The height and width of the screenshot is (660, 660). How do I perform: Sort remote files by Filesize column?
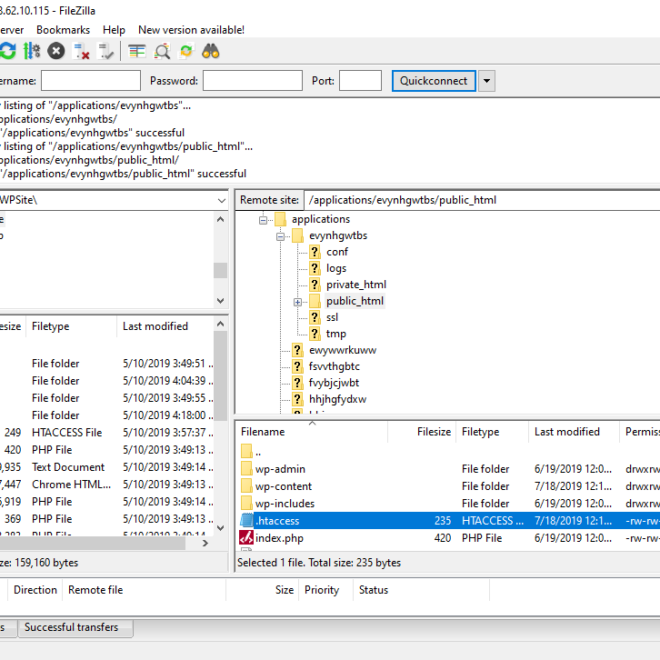point(421,432)
